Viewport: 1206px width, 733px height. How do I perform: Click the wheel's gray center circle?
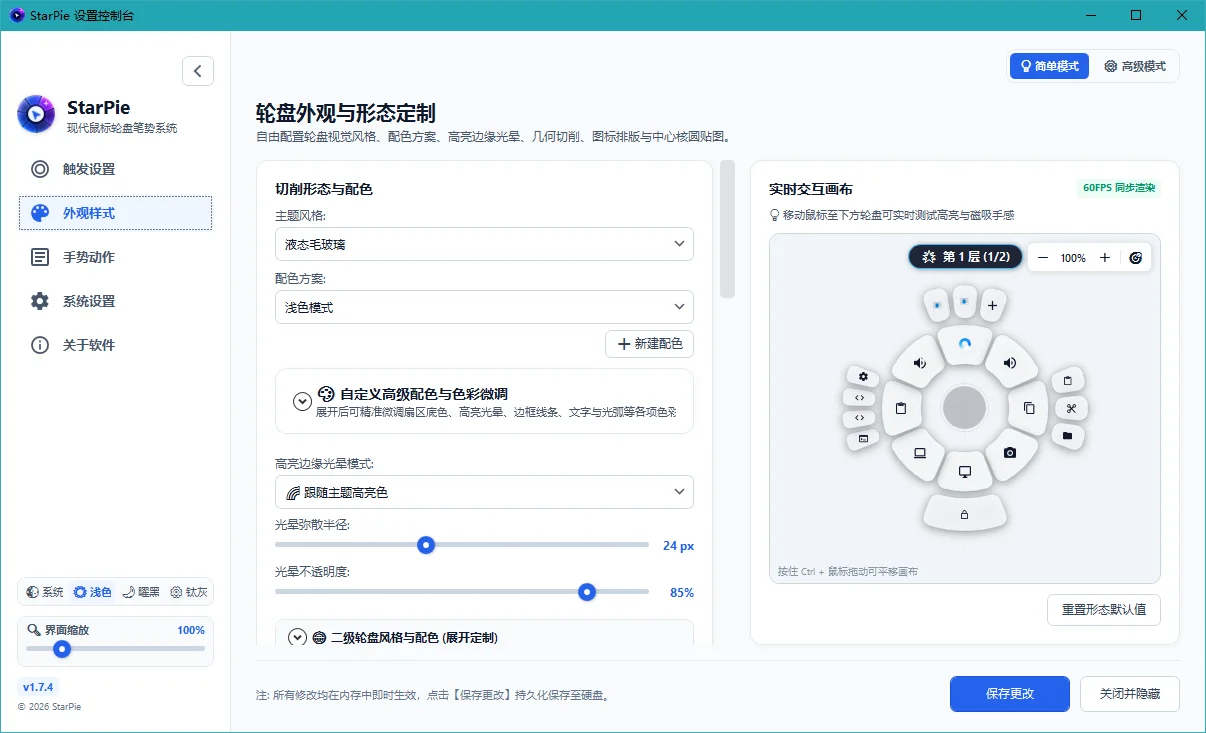(x=965, y=408)
